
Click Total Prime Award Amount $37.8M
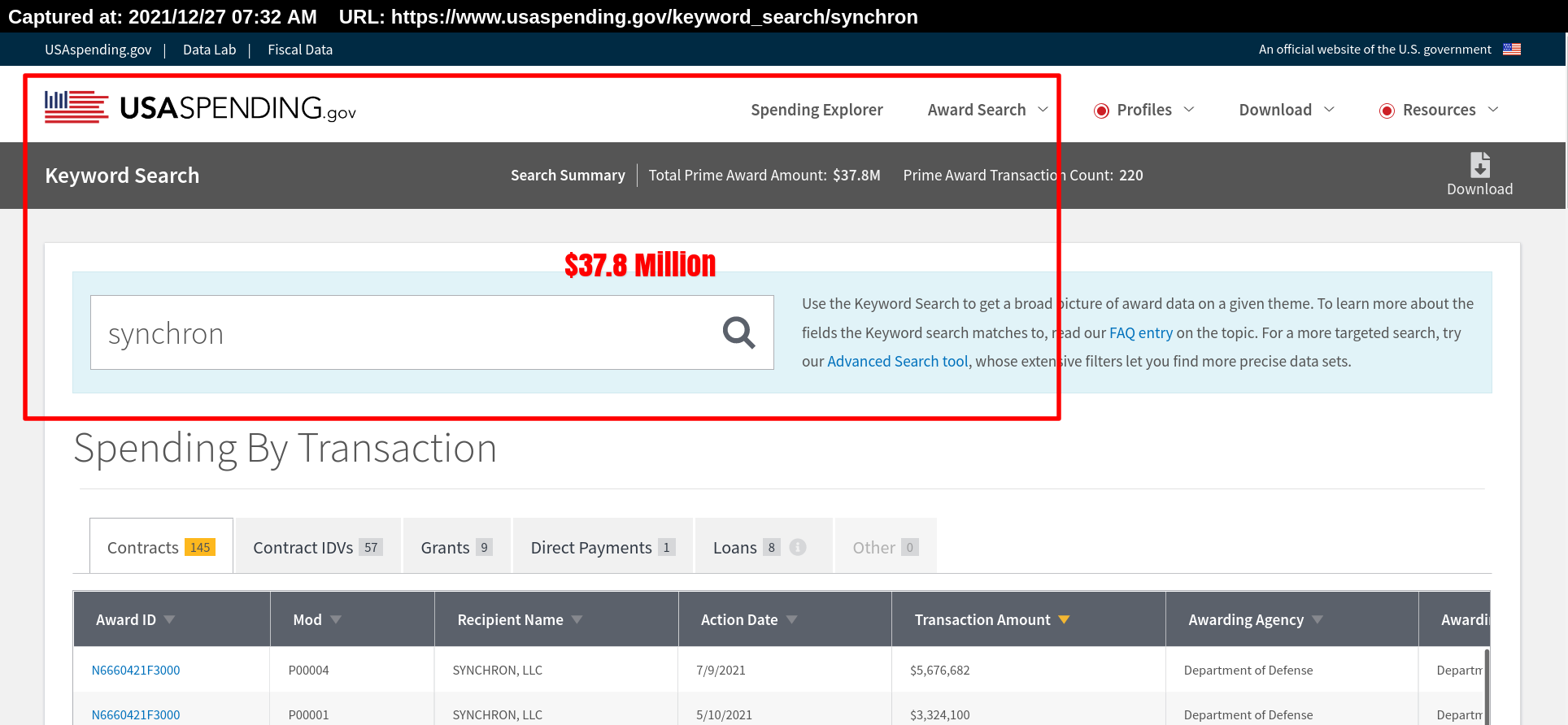[x=764, y=175]
